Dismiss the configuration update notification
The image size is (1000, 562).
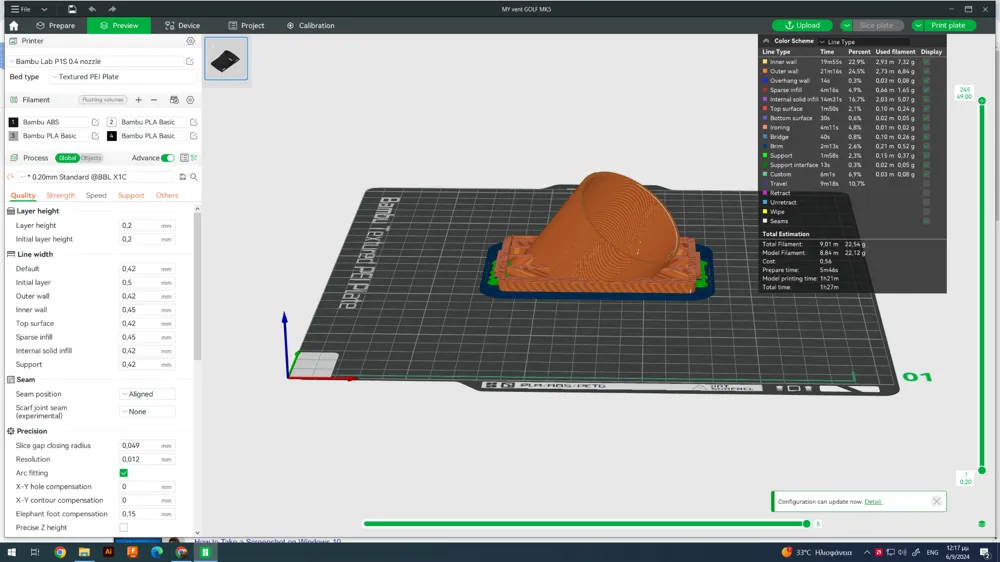point(936,501)
